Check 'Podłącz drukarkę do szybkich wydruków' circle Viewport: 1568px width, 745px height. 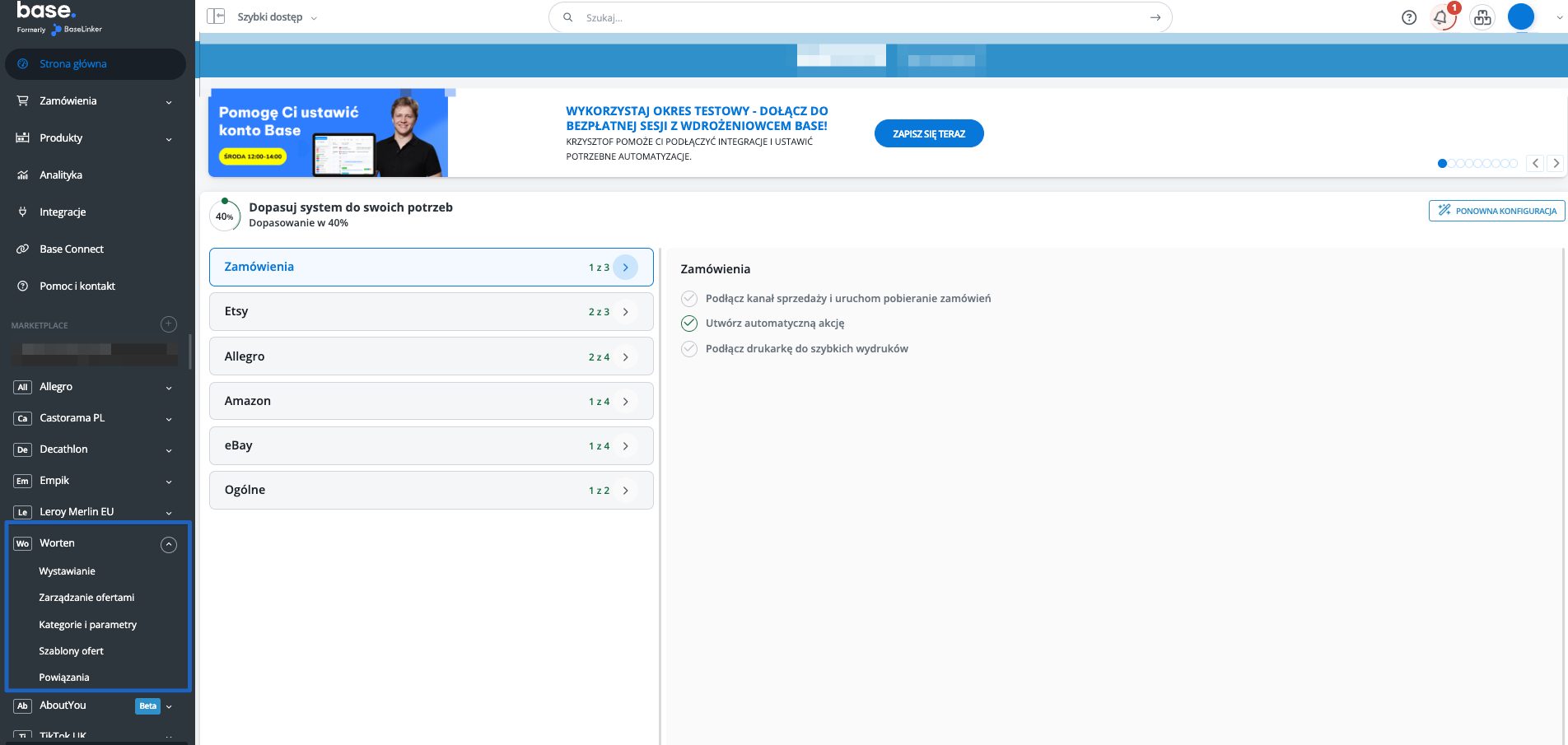click(x=689, y=349)
